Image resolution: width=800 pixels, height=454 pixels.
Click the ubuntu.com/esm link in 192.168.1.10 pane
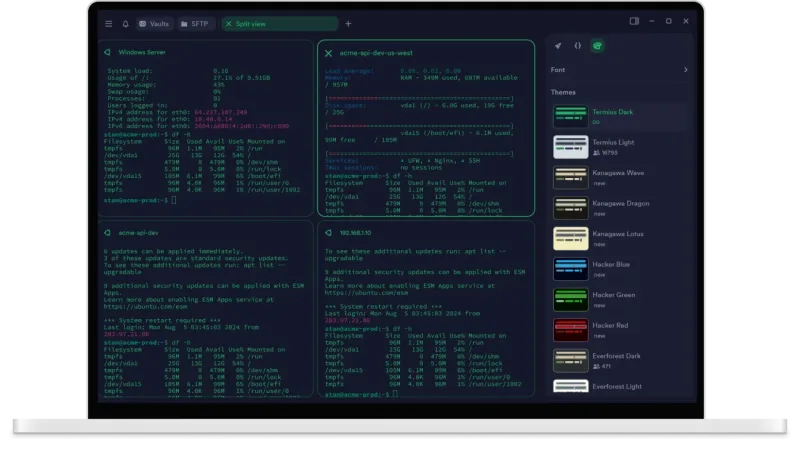coord(366,293)
